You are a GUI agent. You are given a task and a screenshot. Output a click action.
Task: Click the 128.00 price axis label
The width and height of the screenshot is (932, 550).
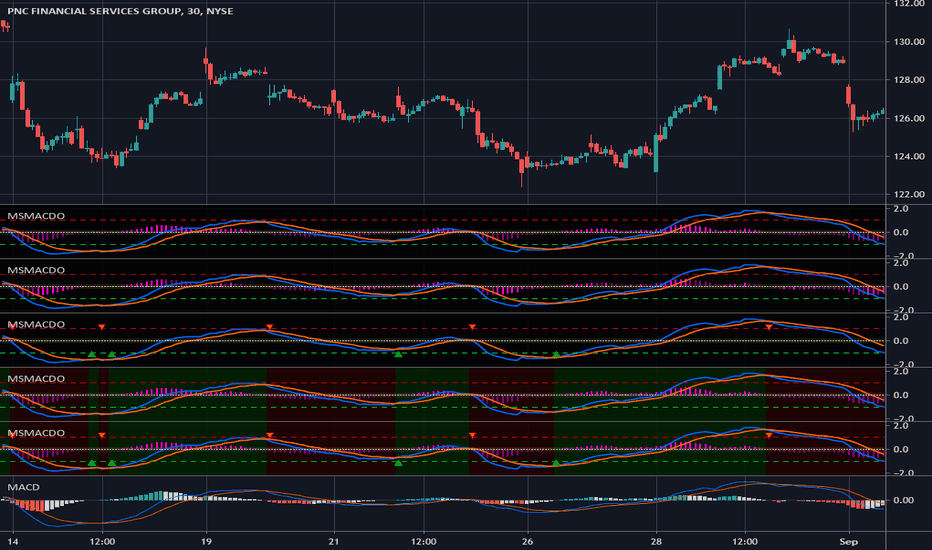click(909, 80)
